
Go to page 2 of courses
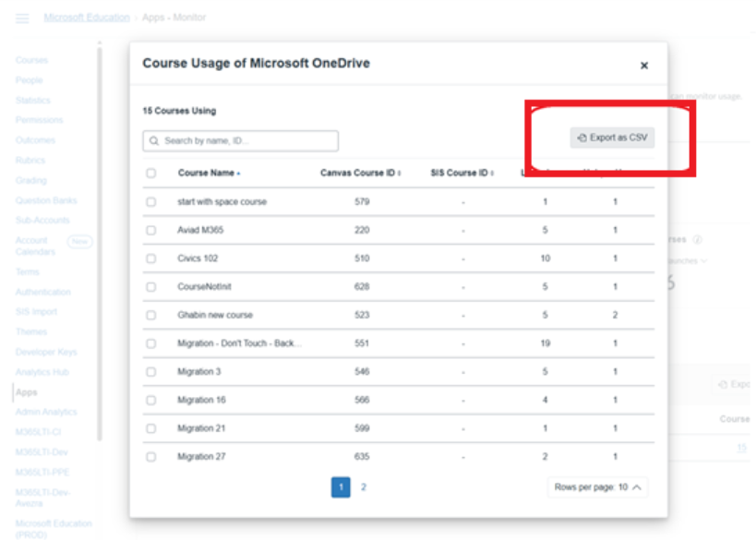(x=364, y=487)
